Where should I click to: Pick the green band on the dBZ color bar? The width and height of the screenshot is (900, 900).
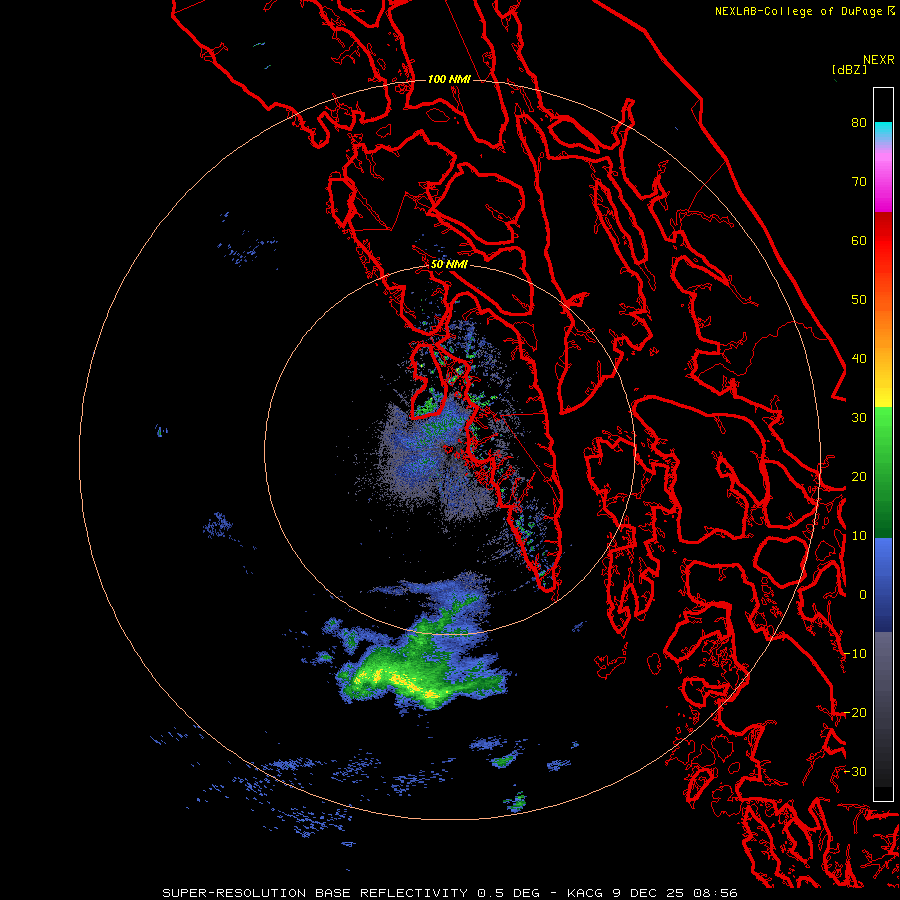tap(883, 472)
